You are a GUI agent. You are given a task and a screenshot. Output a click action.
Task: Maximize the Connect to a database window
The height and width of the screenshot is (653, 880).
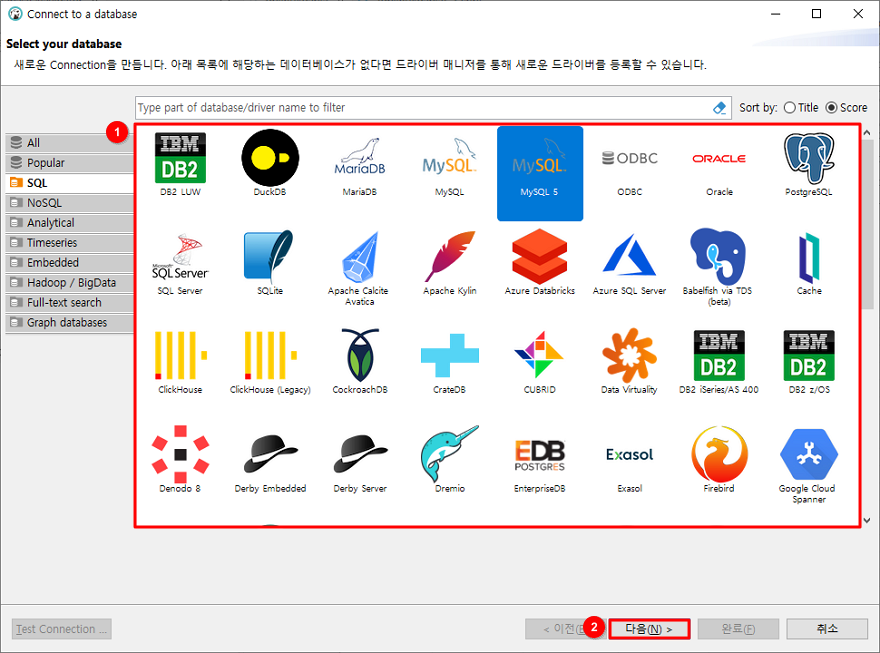(817, 14)
